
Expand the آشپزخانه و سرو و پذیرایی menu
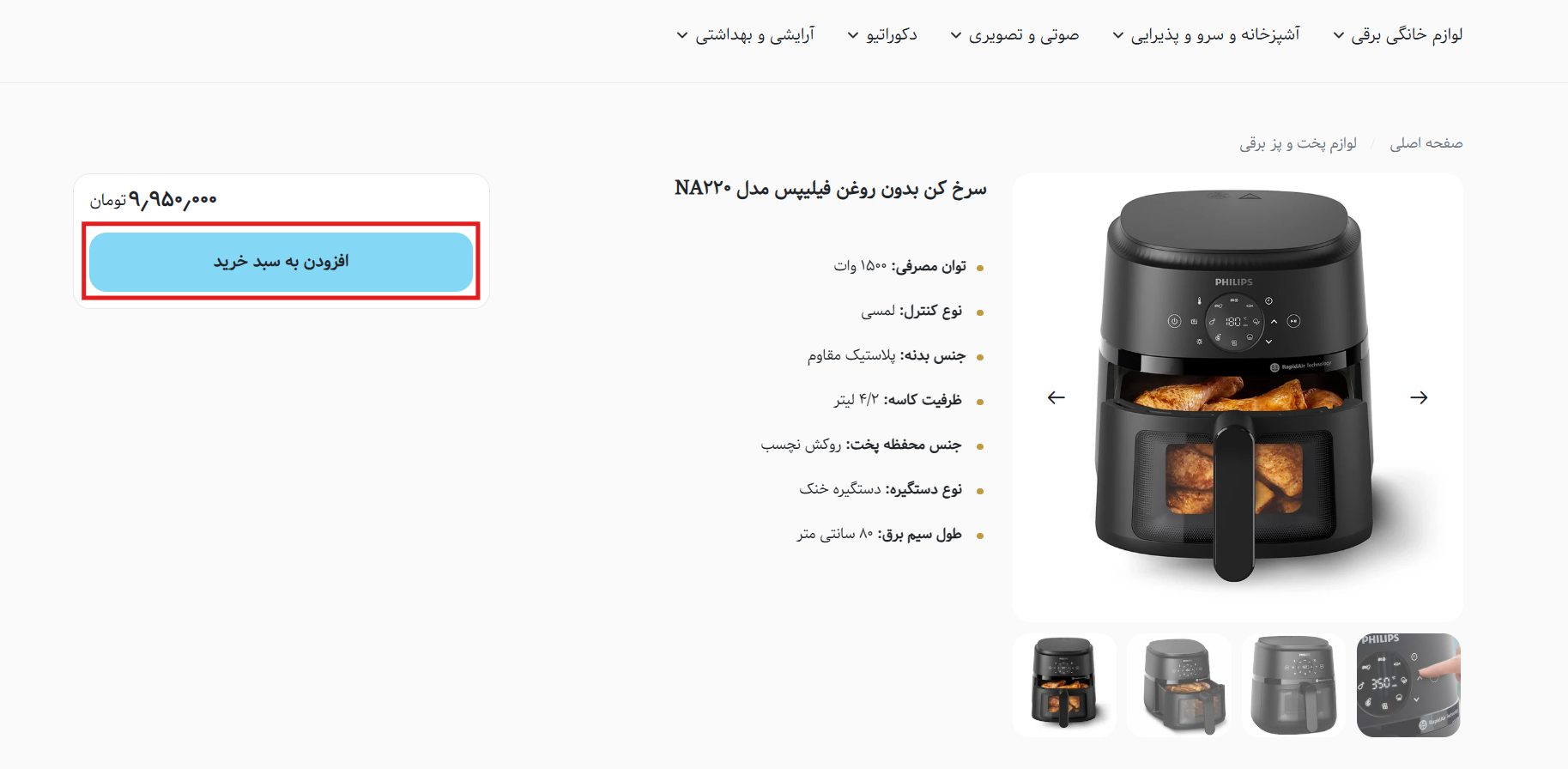click(x=1215, y=34)
